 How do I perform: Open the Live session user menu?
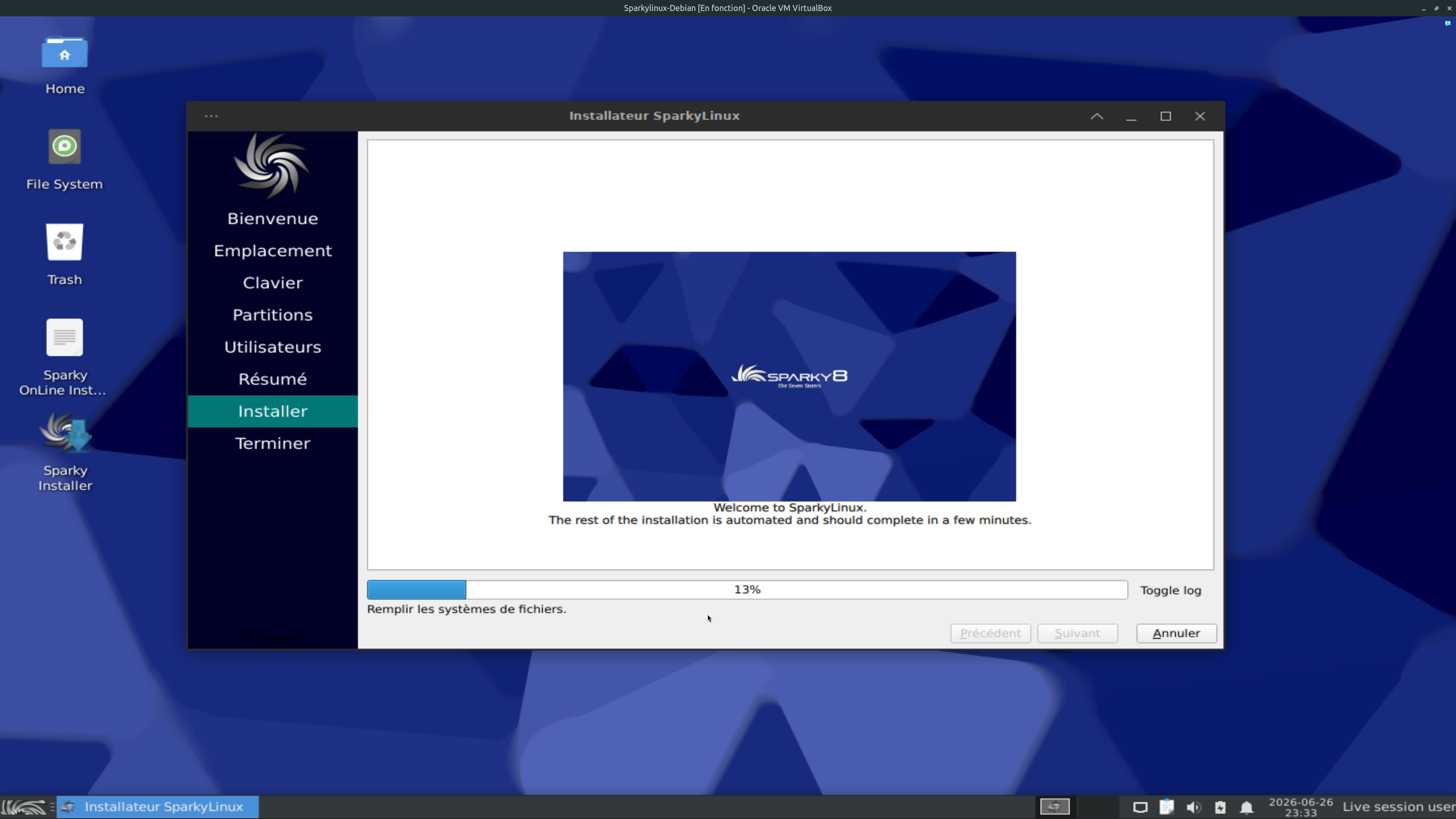[x=1398, y=806]
